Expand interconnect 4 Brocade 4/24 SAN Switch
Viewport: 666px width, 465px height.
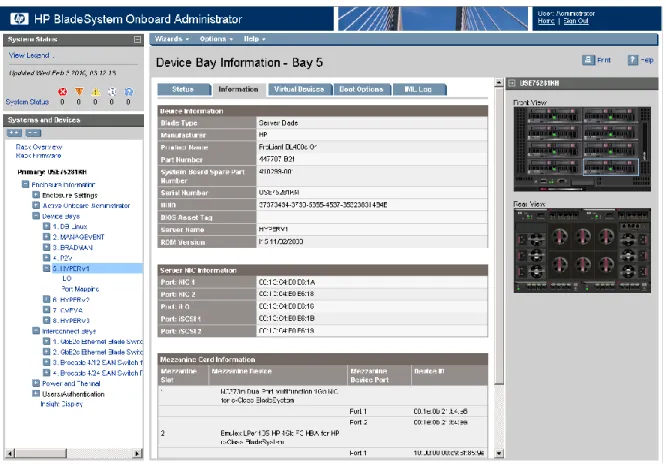(x=46, y=372)
